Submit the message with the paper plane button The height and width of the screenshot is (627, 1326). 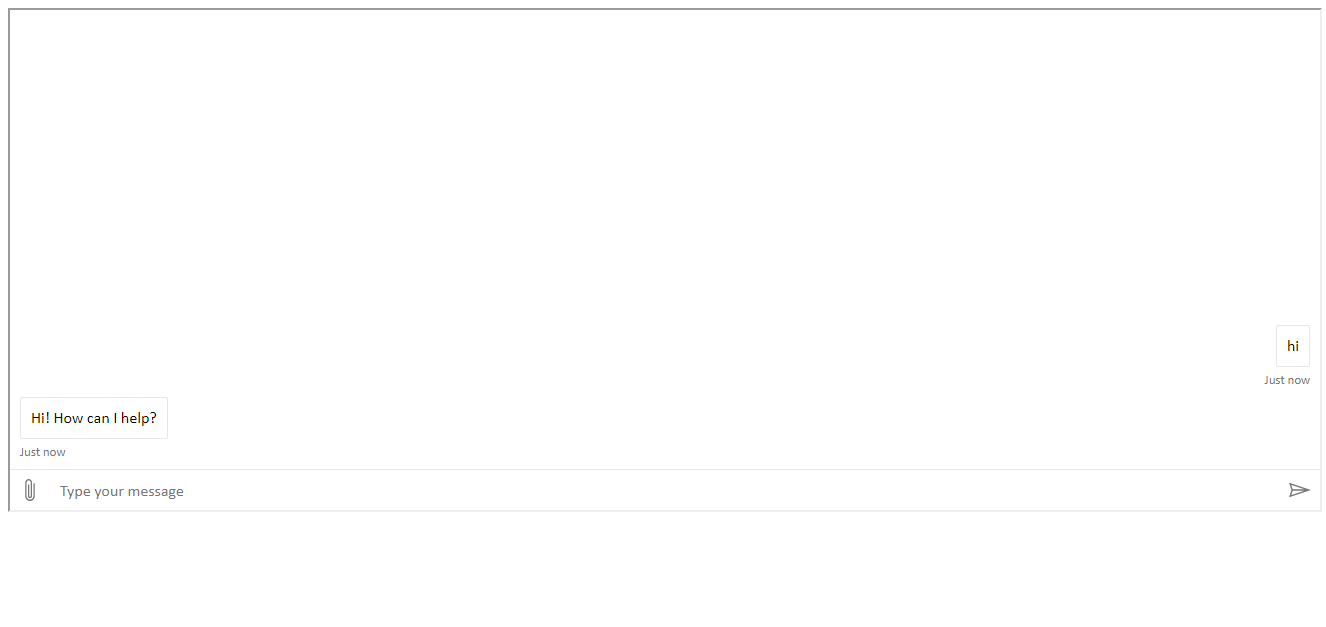pos(1299,490)
